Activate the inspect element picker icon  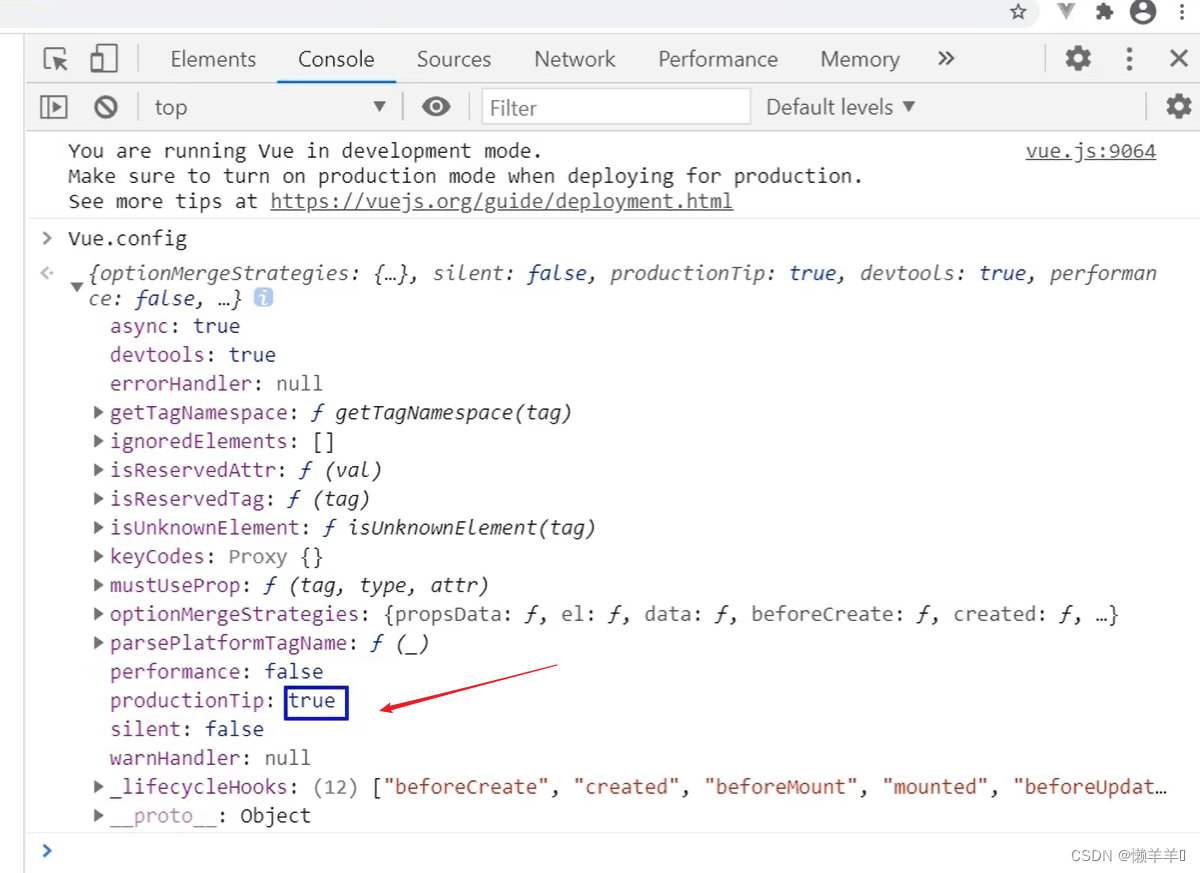click(x=56, y=59)
